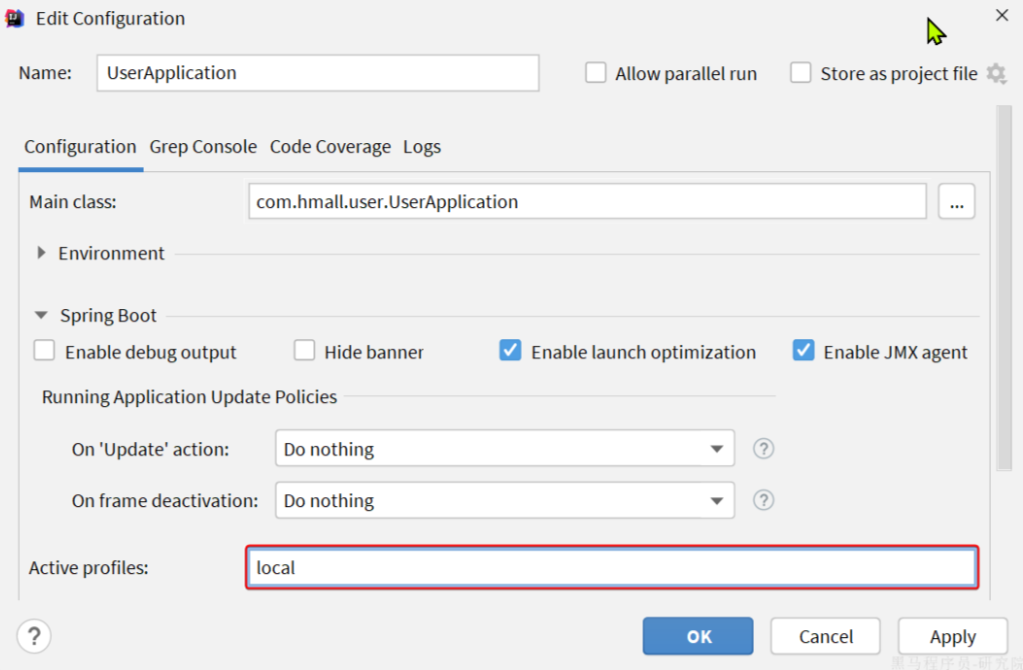The height and width of the screenshot is (670, 1023).
Task: Check the Store as project file option
Action: 800,73
